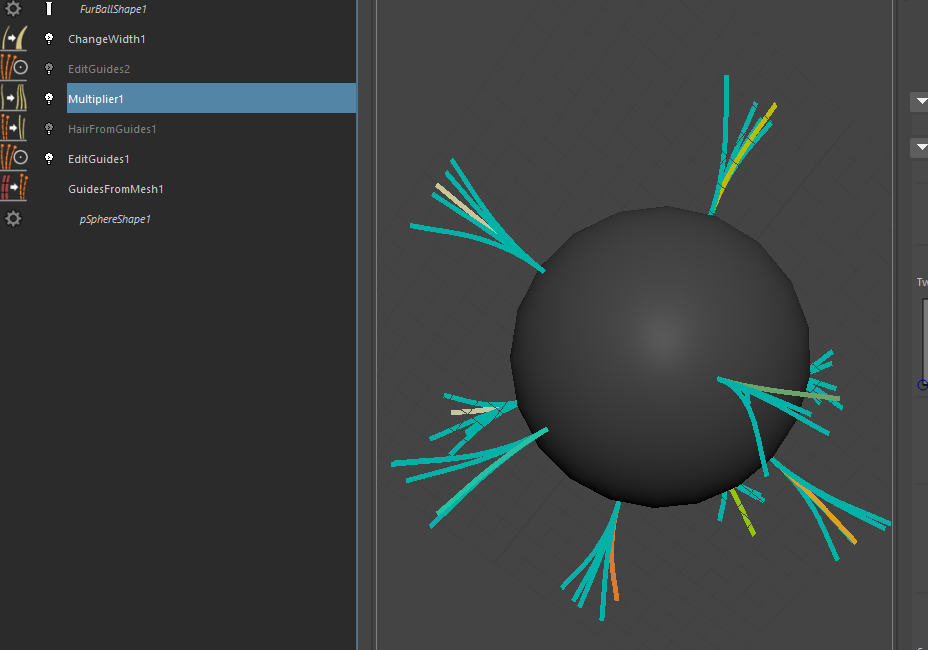Enable the EditGuides2 lightbulb toggle
Image resolution: width=928 pixels, height=650 pixels.
pos(49,69)
